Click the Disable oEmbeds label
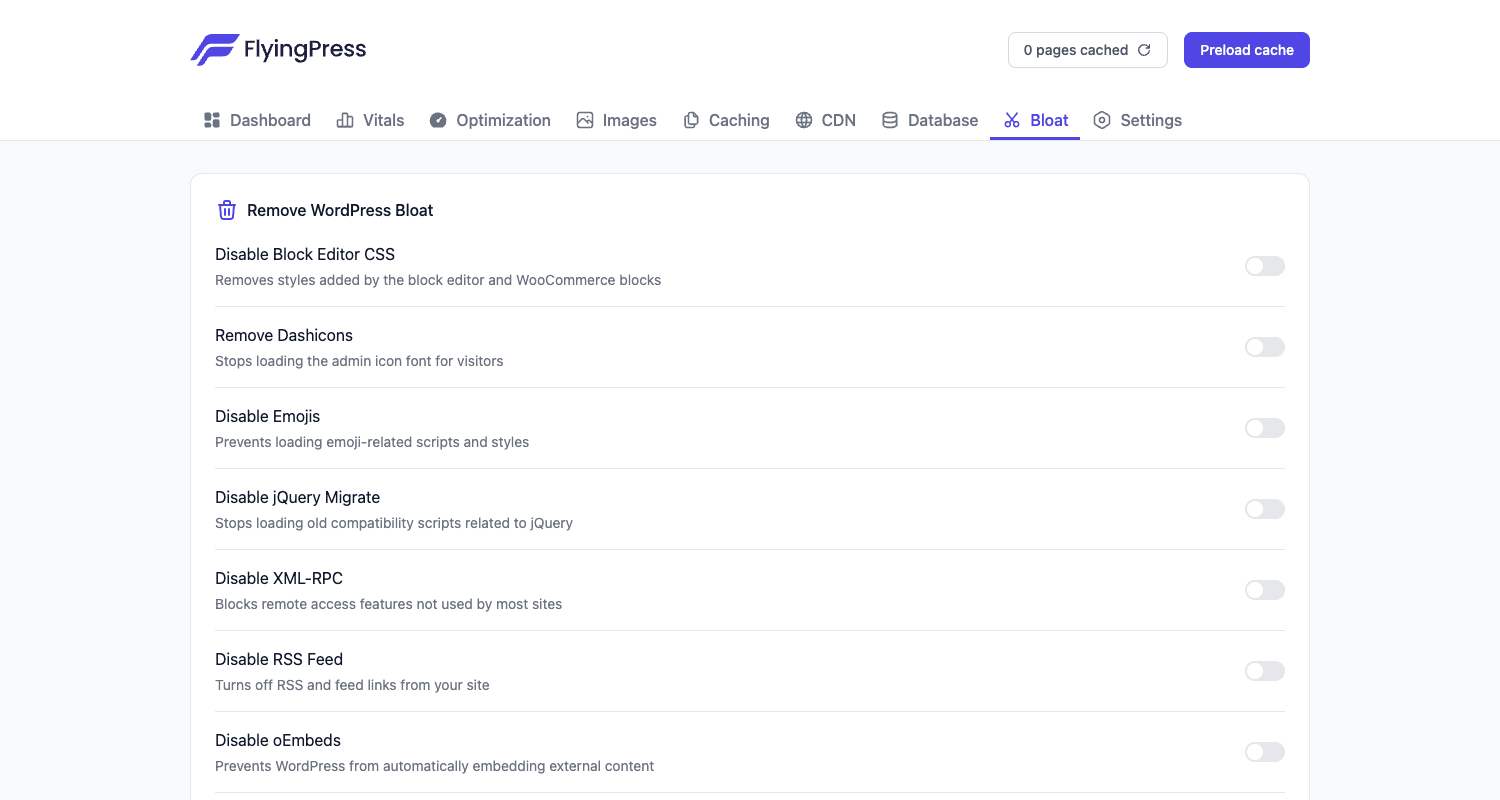The image size is (1500, 800). point(278,740)
